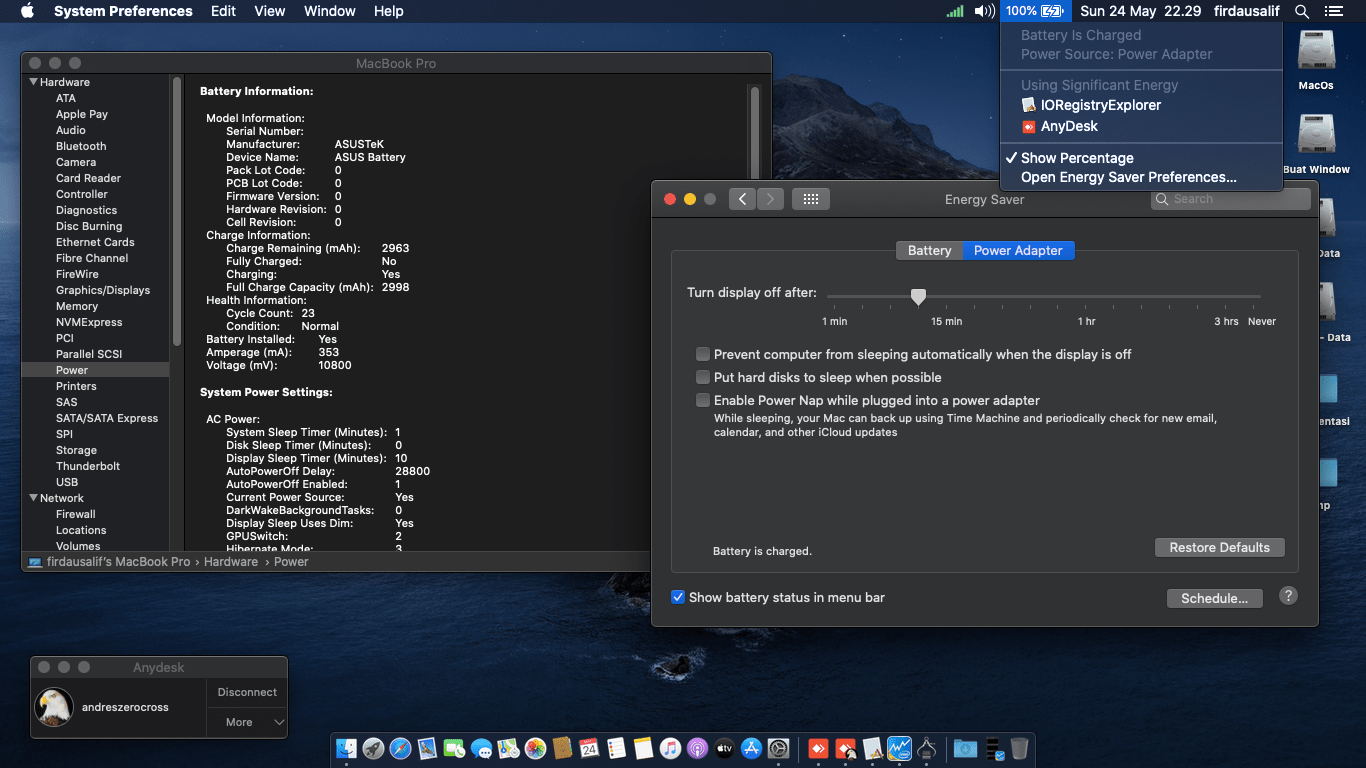Uncheck Show battery status in menu bar

[x=678, y=597]
